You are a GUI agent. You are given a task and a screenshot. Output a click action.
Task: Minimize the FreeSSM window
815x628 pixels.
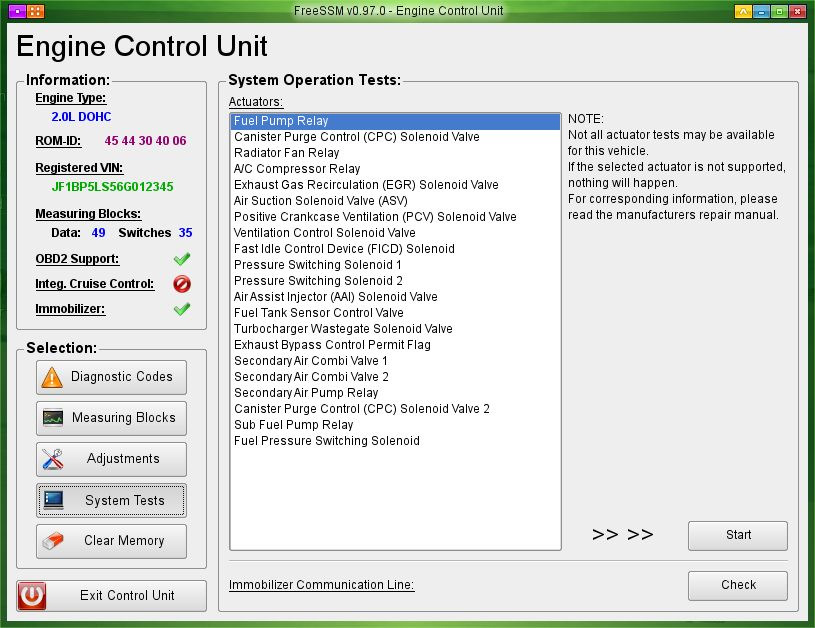[x=761, y=11]
